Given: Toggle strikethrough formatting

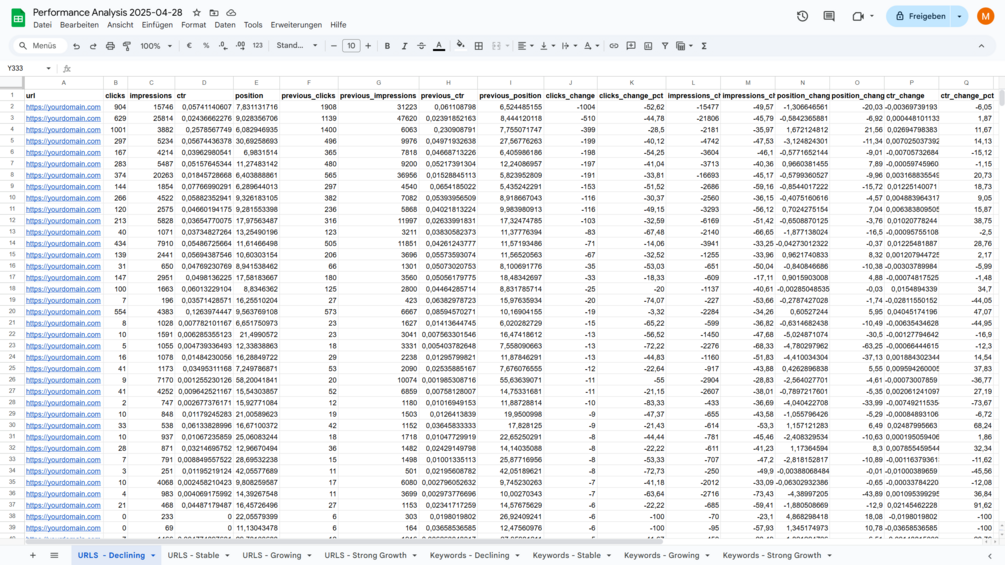Looking at the screenshot, I should [x=421, y=46].
